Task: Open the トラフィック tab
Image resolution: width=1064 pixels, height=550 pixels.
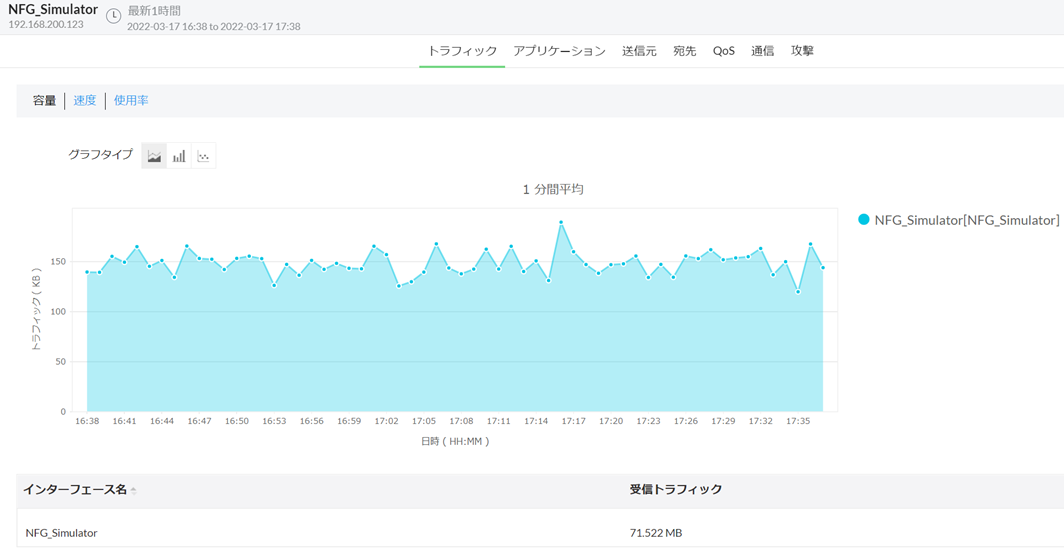Action: coord(462,51)
